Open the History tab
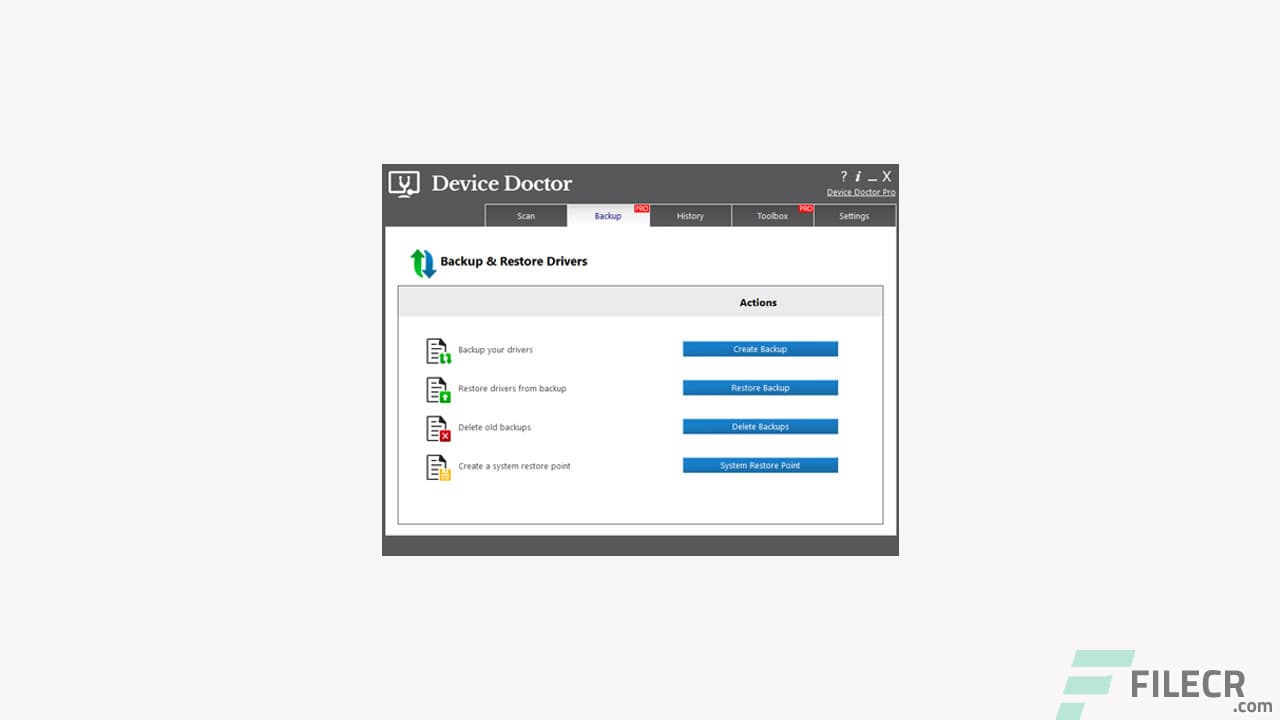The height and width of the screenshot is (720, 1280). point(690,216)
